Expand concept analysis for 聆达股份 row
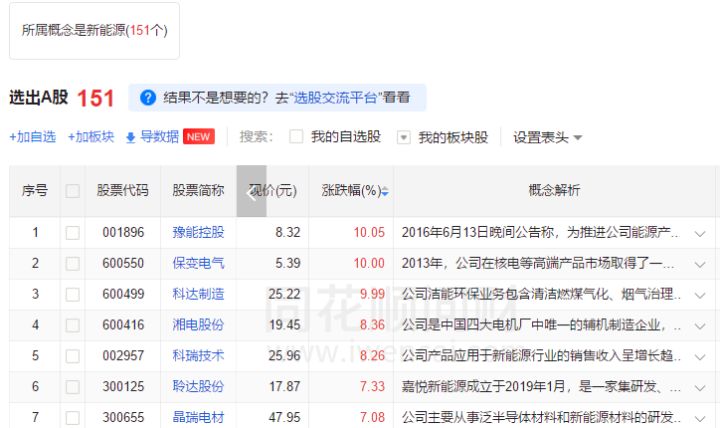This screenshot has height=428, width=720. tap(700, 388)
